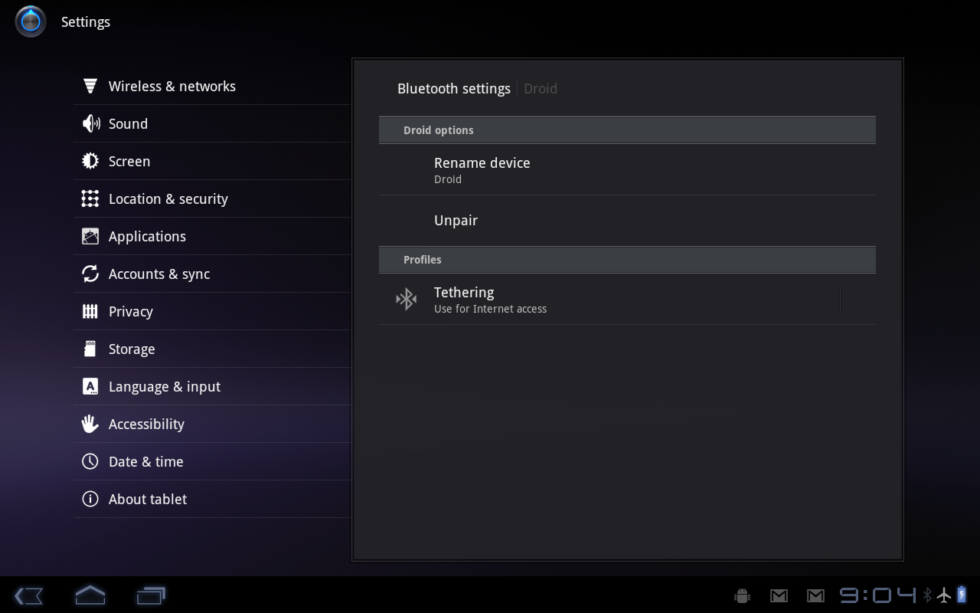Open Wireless & networks settings
Viewport: 980px width, 613px height.
pos(172,87)
